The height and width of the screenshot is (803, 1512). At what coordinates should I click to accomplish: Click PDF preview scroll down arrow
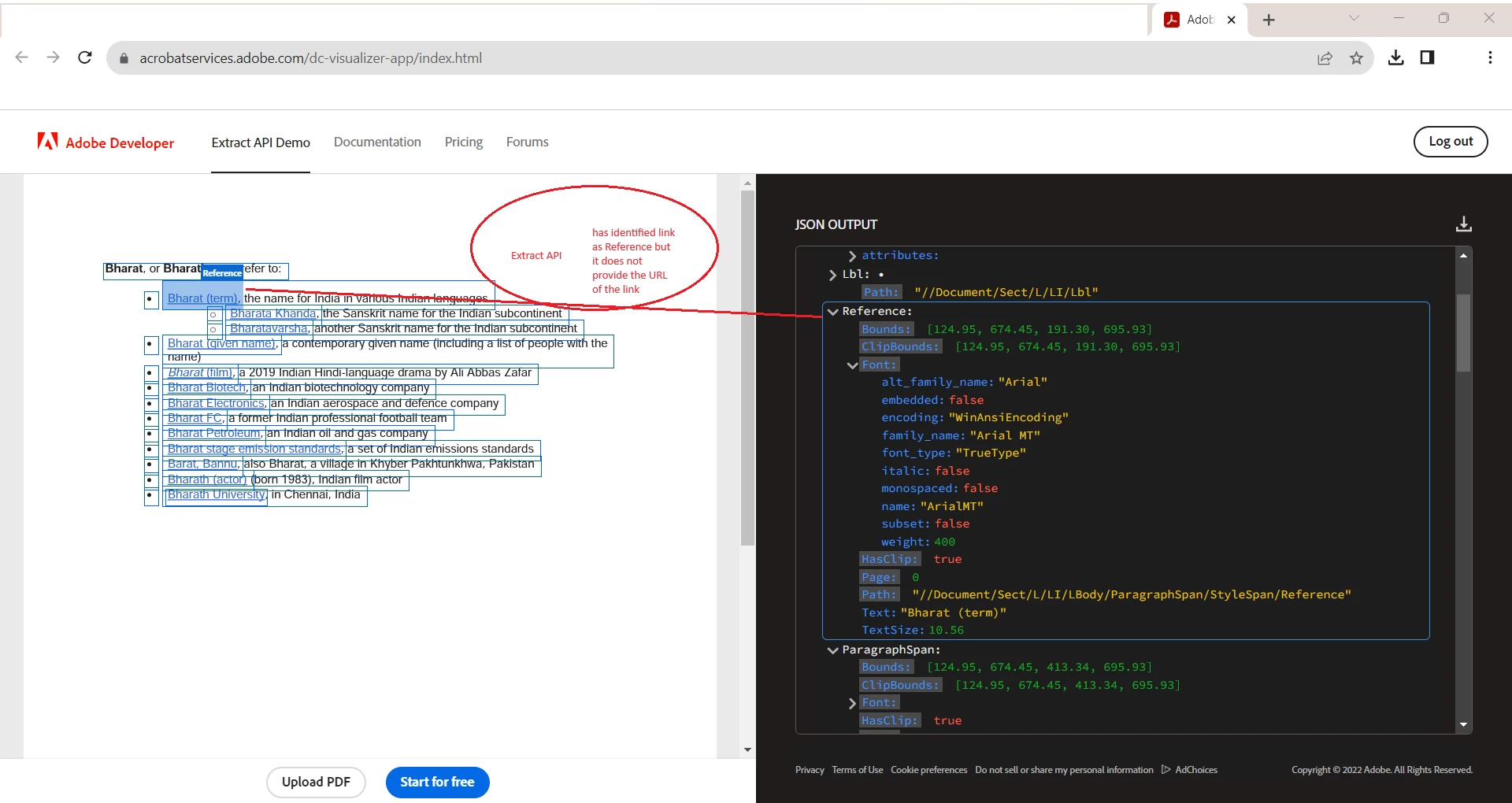[747, 749]
